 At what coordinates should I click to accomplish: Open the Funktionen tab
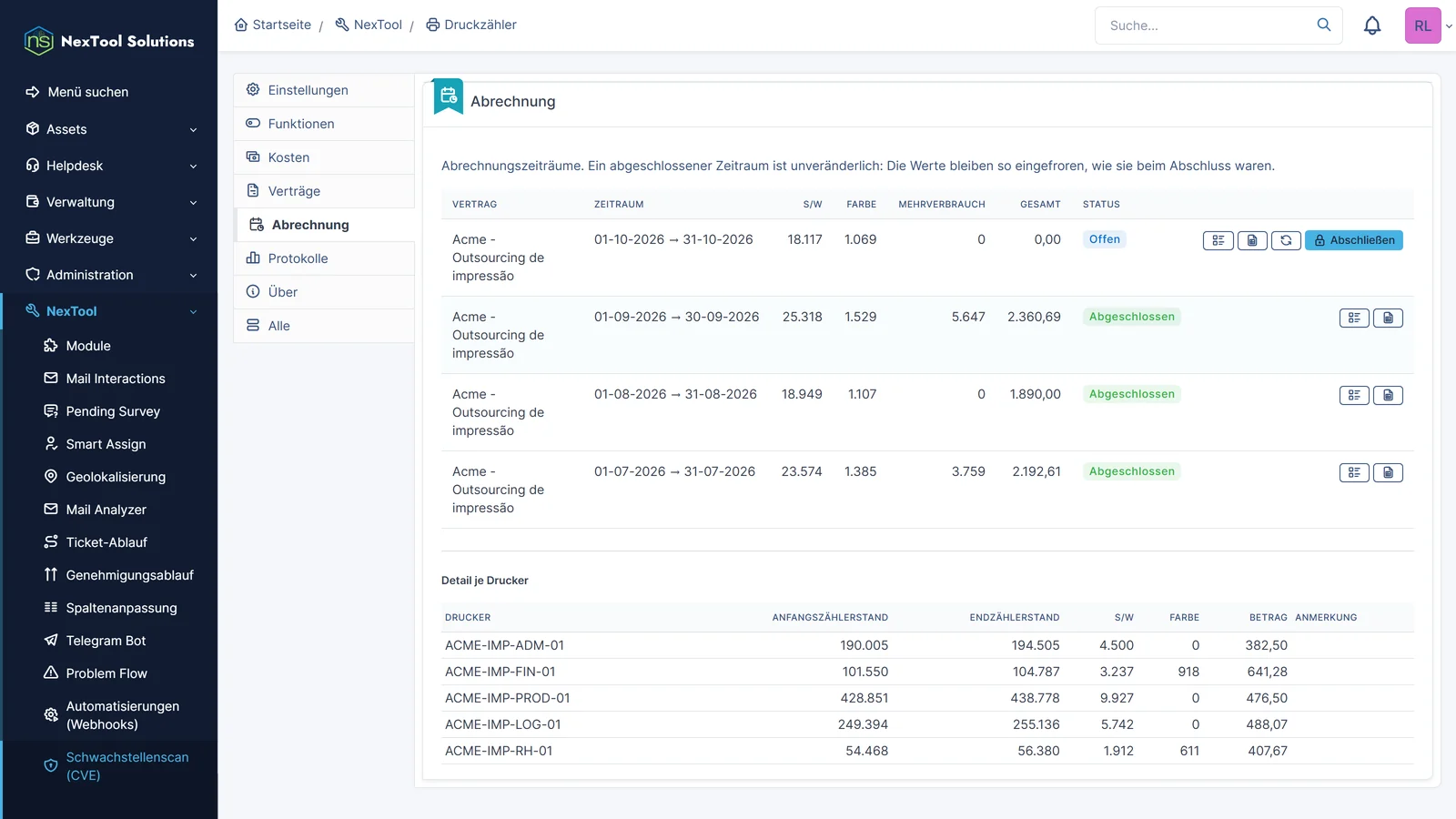tap(324, 124)
